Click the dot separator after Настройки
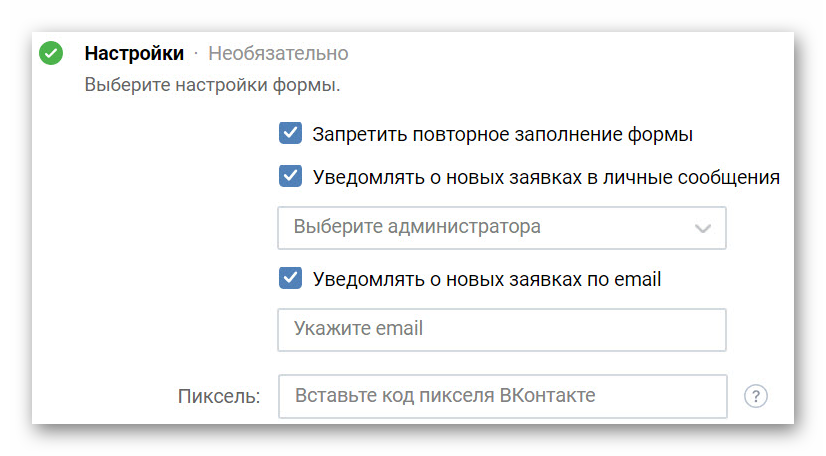This screenshot has width=826, height=456. pos(196,53)
